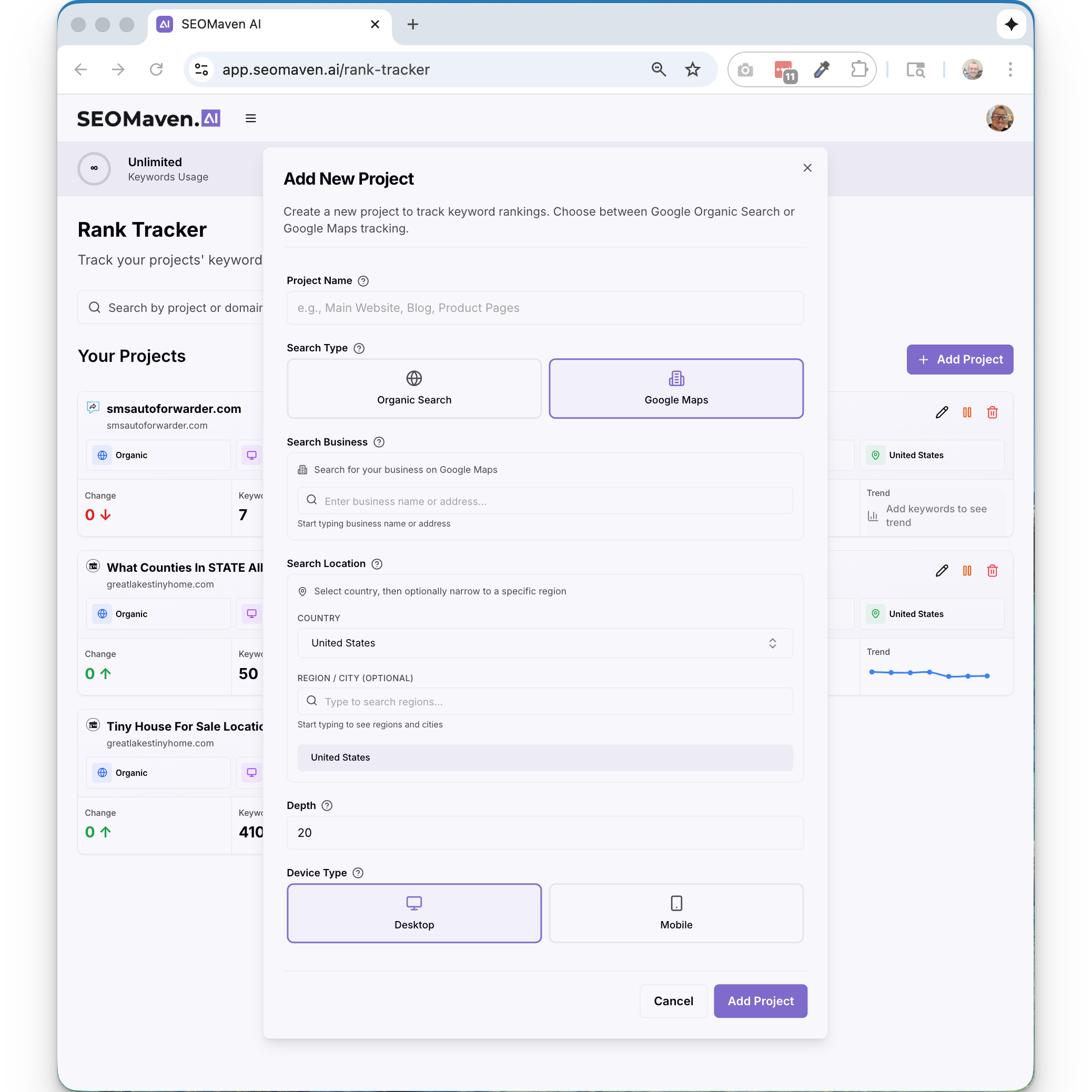The width and height of the screenshot is (1092, 1092).
Task: Open a new browser tab
Action: (412, 24)
